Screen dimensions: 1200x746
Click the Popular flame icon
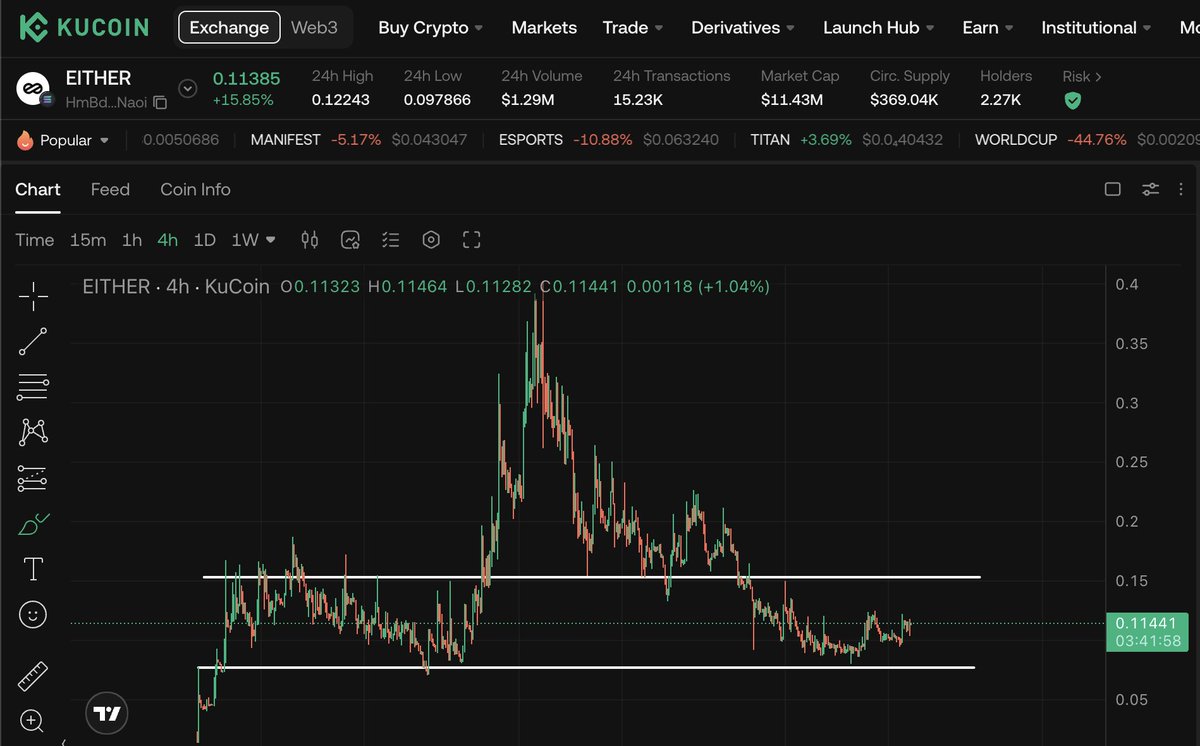pyautogui.click(x=25, y=140)
